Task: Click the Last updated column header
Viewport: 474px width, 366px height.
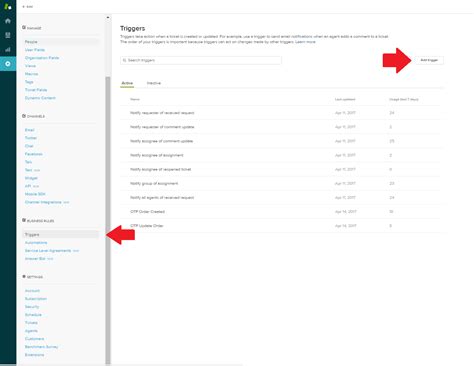Action: [345, 99]
